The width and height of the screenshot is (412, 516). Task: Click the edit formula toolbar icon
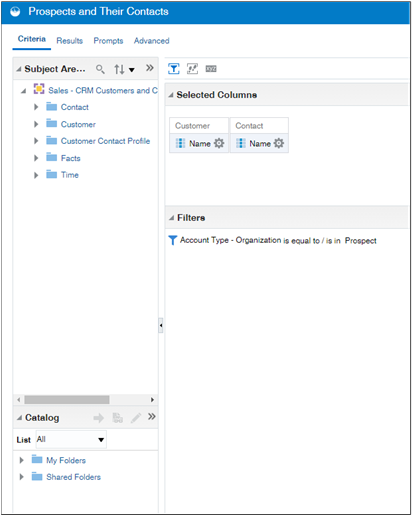pyautogui.click(x=192, y=69)
